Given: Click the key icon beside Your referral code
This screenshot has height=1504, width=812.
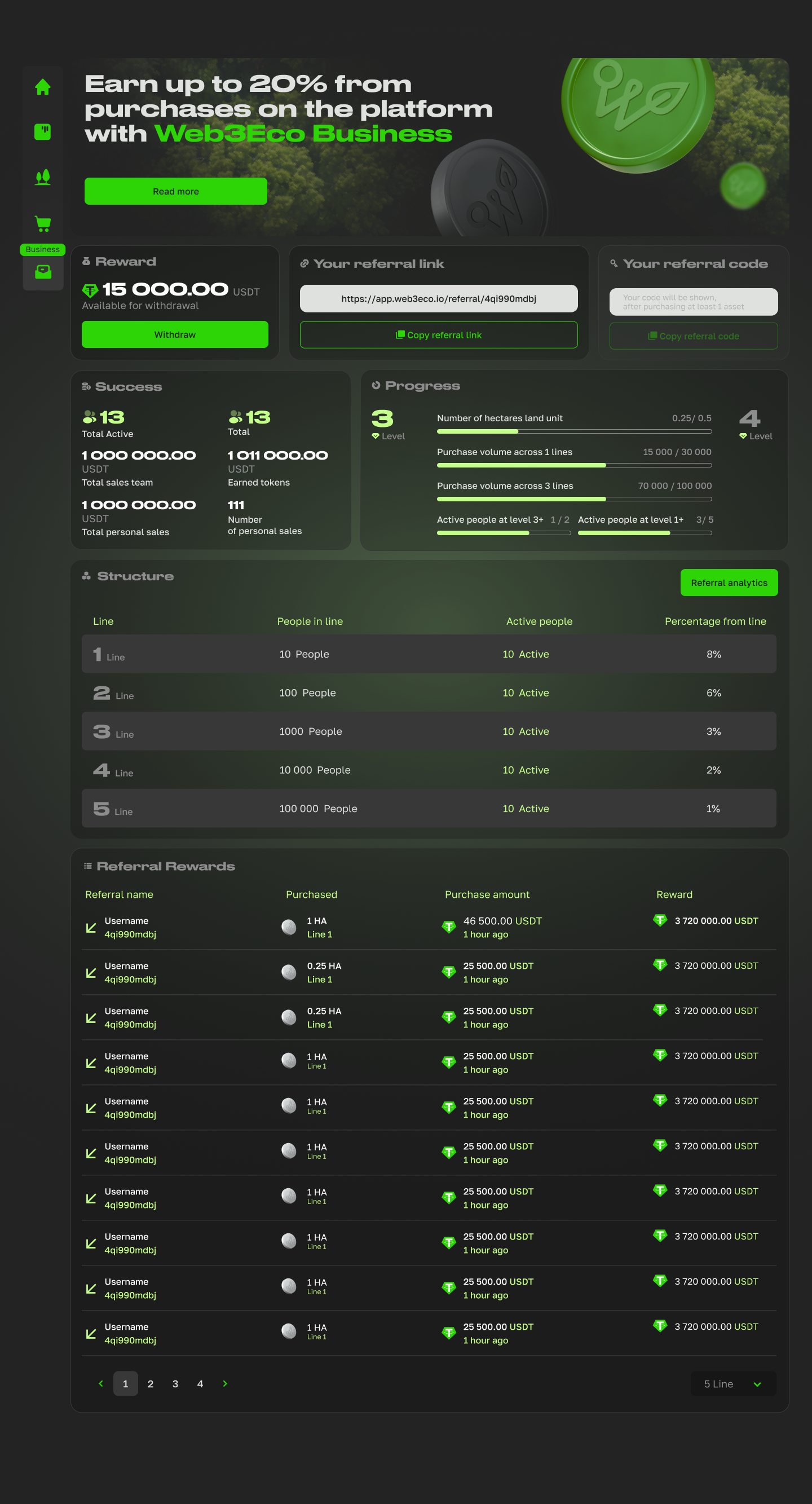Looking at the screenshot, I should click(614, 264).
